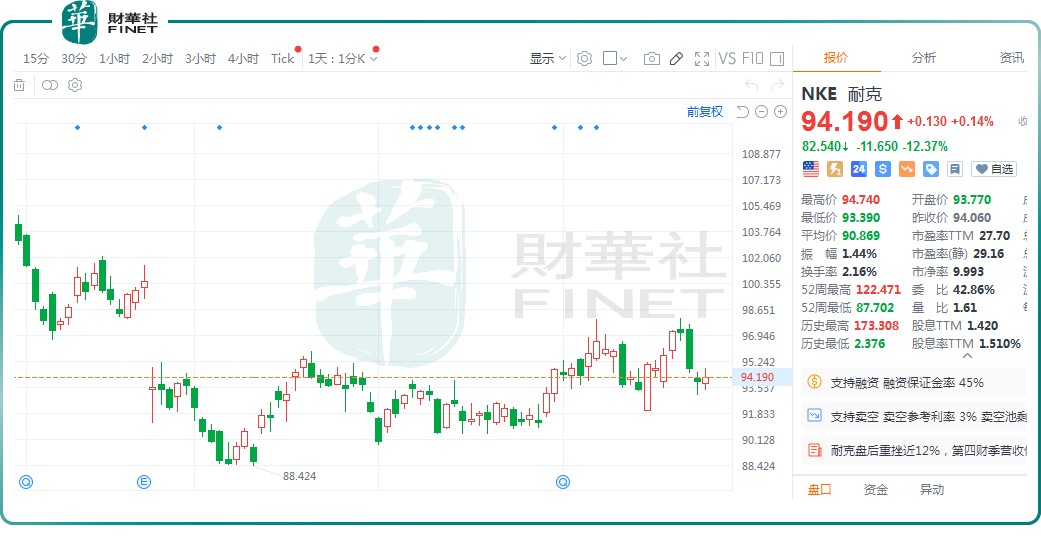Image resolution: width=1041 pixels, height=545 pixels.
Task: Redo last drawing action
Action: click(x=777, y=85)
